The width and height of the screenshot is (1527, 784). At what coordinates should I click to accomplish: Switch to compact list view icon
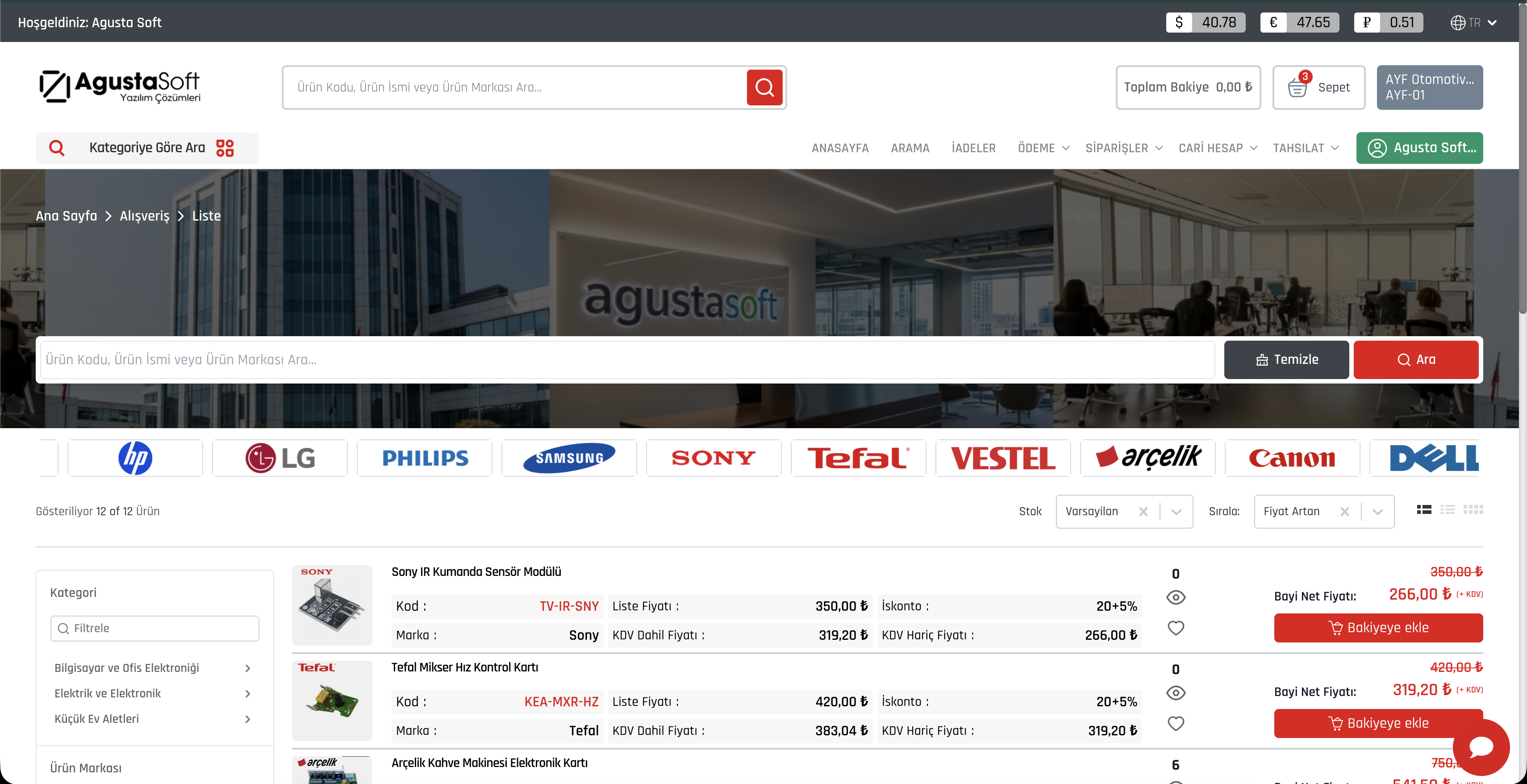click(1448, 509)
